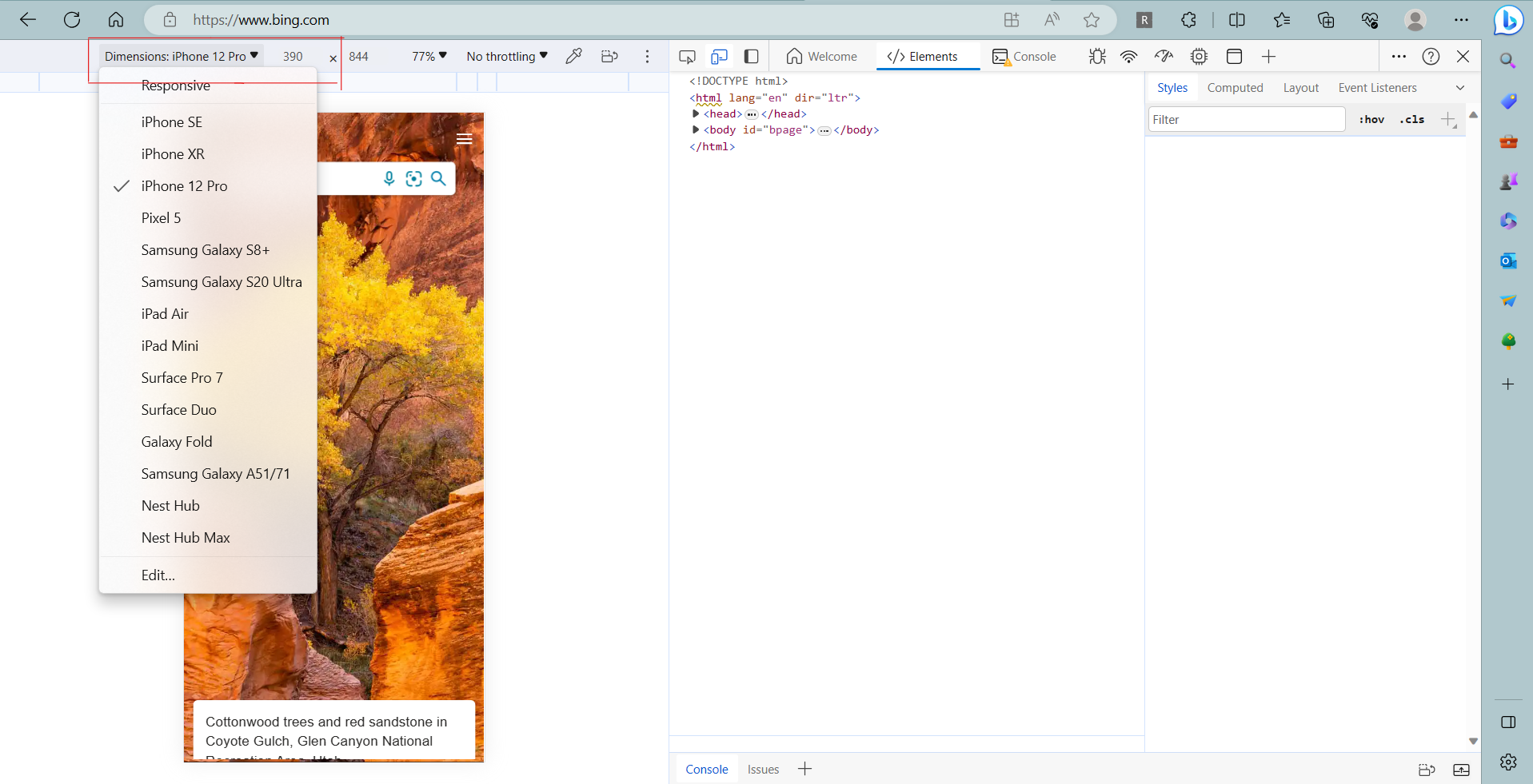Open DevTools help question mark icon
The width and height of the screenshot is (1533, 784).
[1431, 57]
